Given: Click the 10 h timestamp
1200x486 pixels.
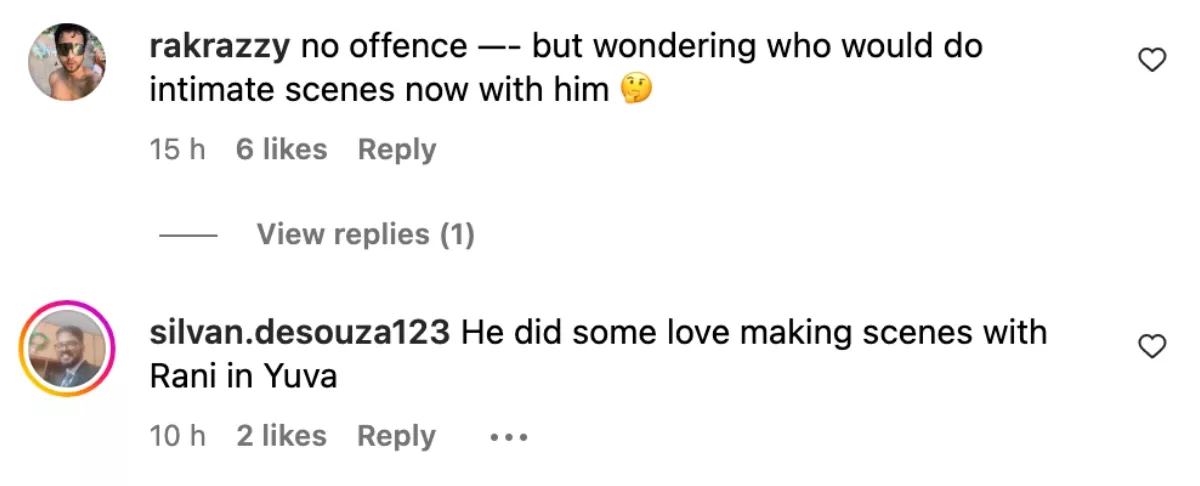Looking at the screenshot, I should (177, 436).
